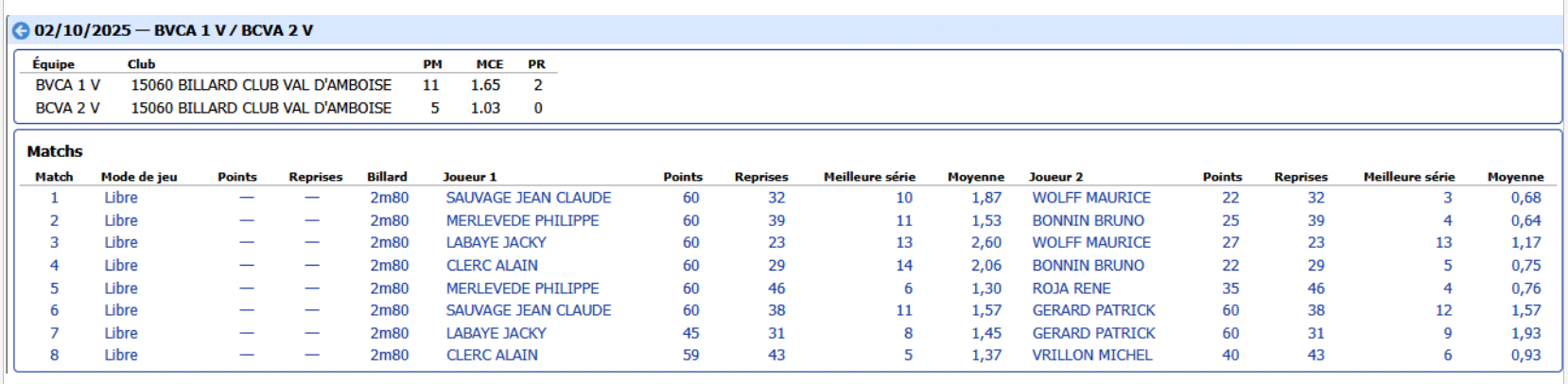This screenshot has height=384, width=1568.
Task: Click BONNIN BRUNO in match 4 row
Action: tap(1088, 266)
